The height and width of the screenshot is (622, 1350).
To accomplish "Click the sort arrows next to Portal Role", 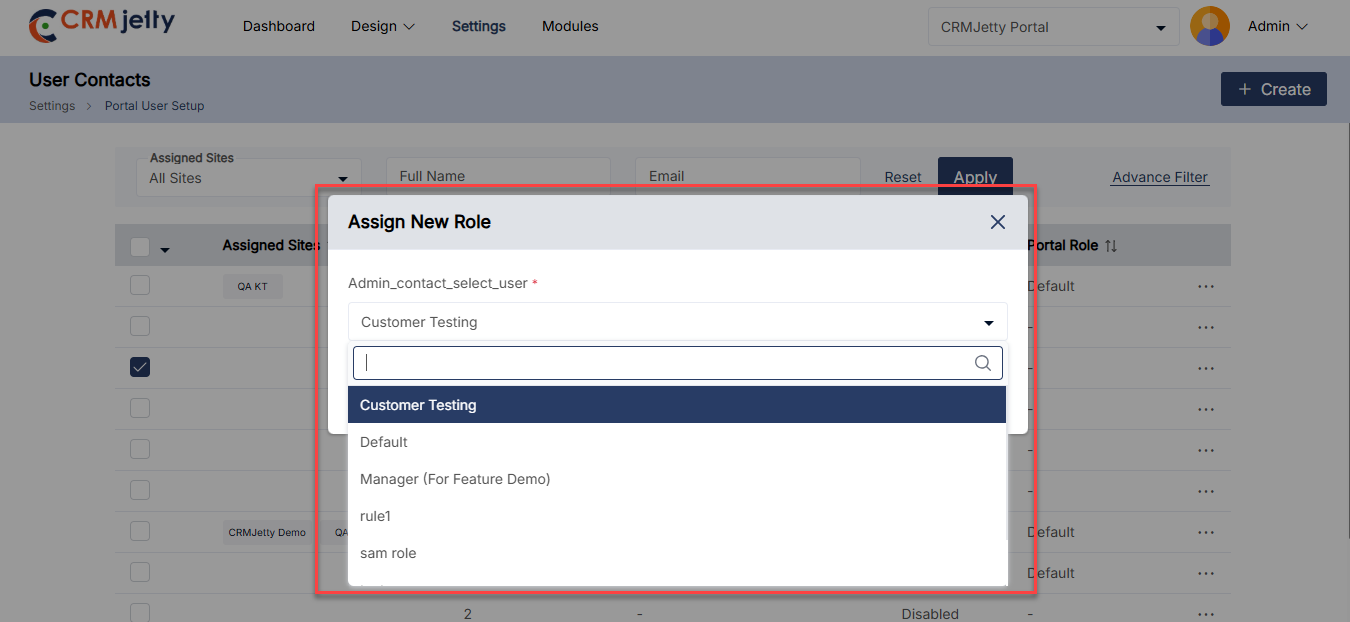I will point(1111,246).
